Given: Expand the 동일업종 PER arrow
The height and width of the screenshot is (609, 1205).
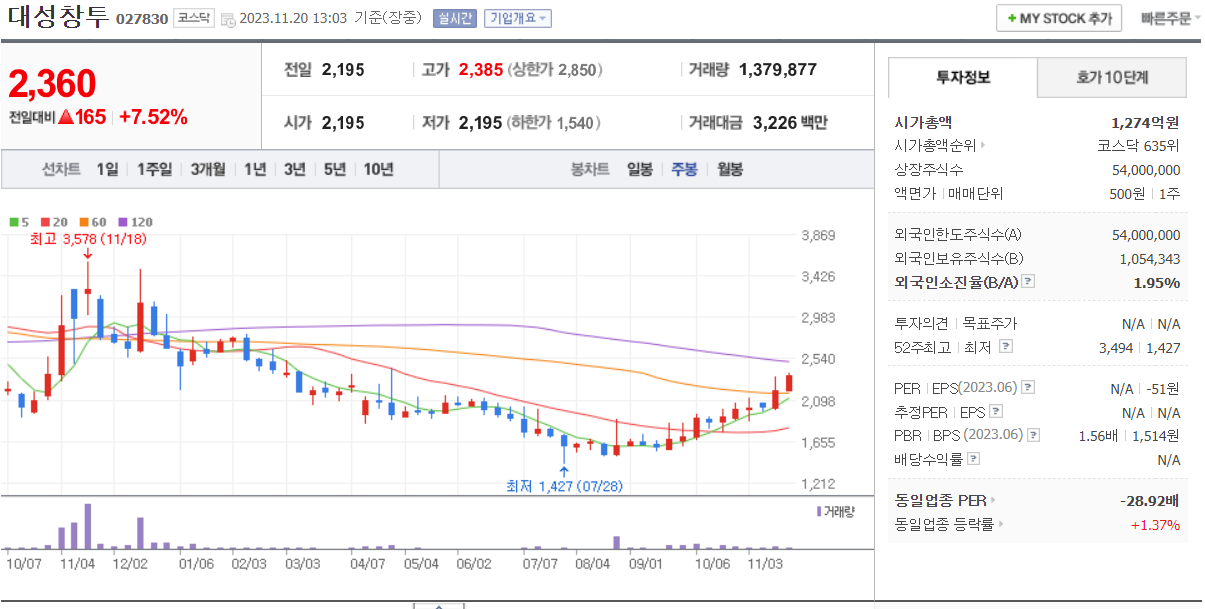Looking at the screenshot, I should pyautogui.click(x=993, y=500).
